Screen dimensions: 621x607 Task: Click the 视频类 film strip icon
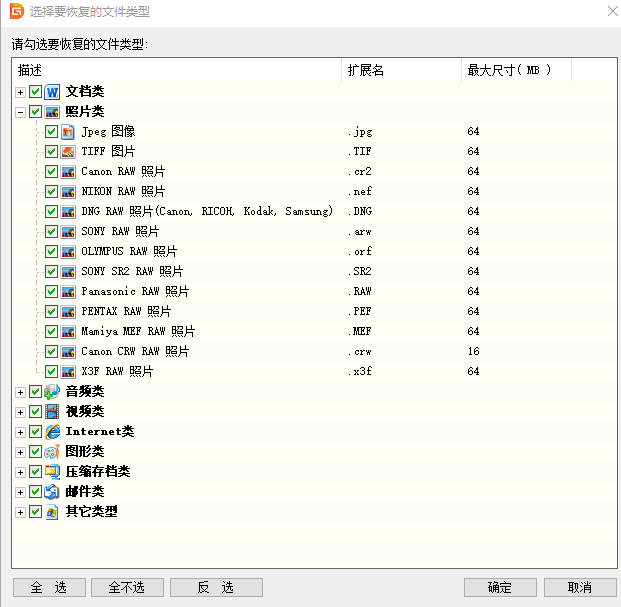[52, 412]
